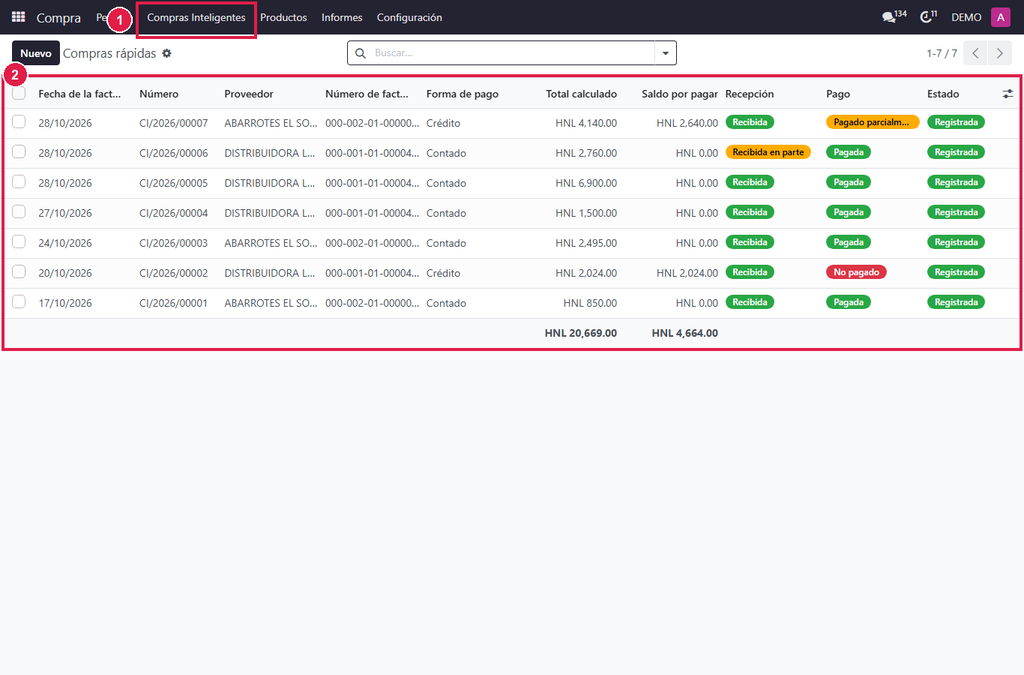Click the date 20/10/2026

point(65,273)
